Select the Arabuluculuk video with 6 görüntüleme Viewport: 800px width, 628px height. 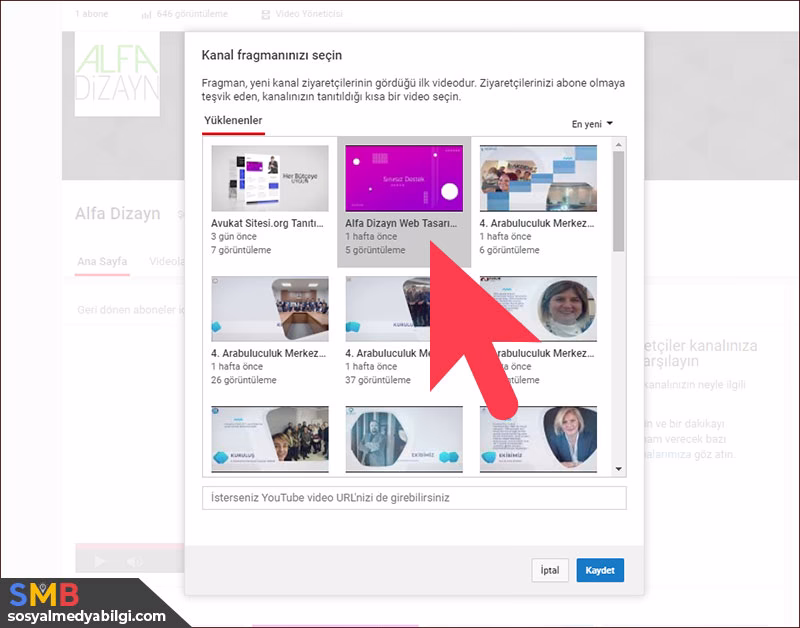pos(538,178)
